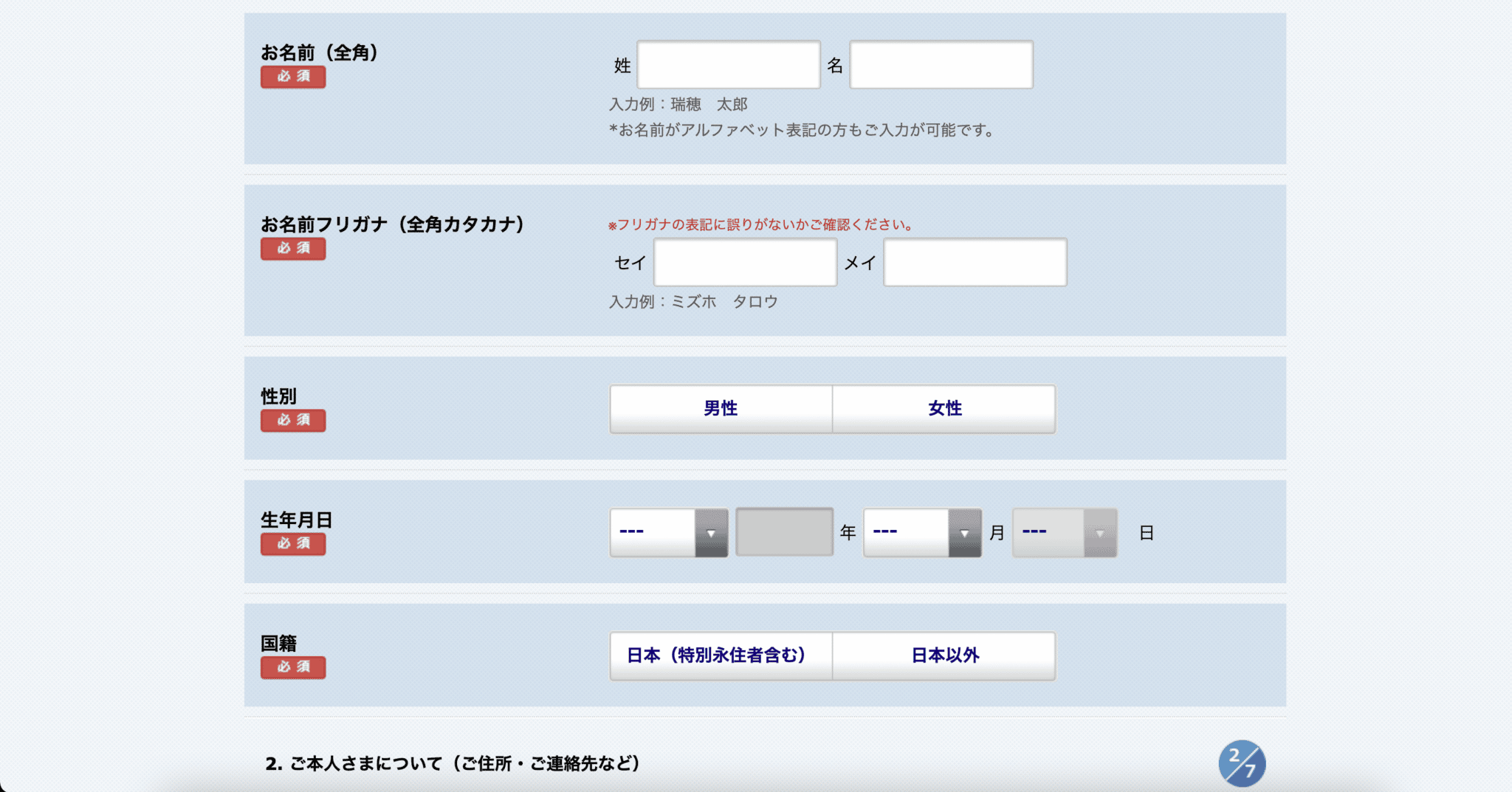Choose 日本以外 nationality option
This screenshot has width=1512, height=792.
[944, 655]
